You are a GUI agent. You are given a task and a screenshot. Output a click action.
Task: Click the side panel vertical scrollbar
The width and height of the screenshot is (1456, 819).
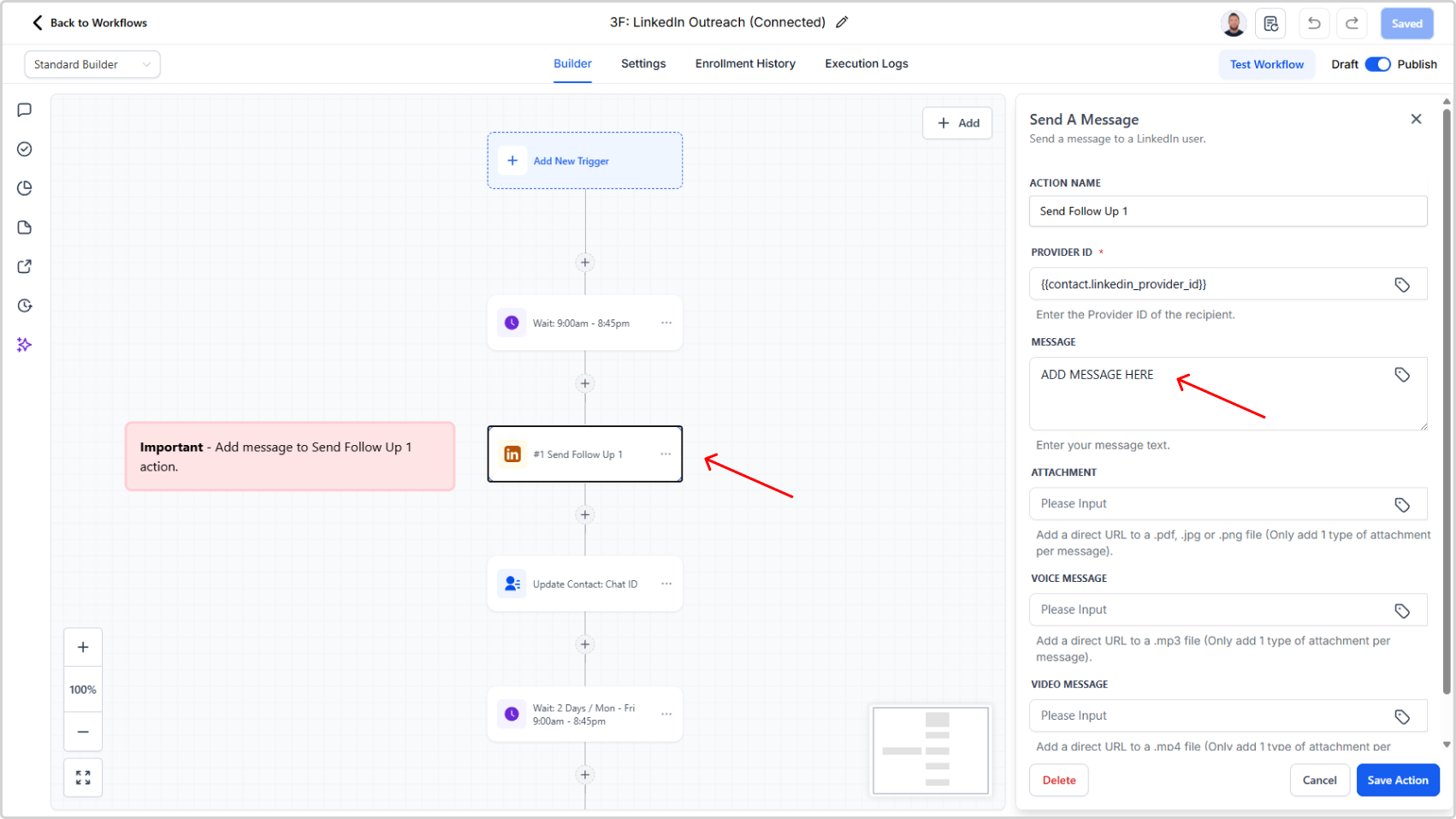pyautogui.click(x=1447, y=402)
